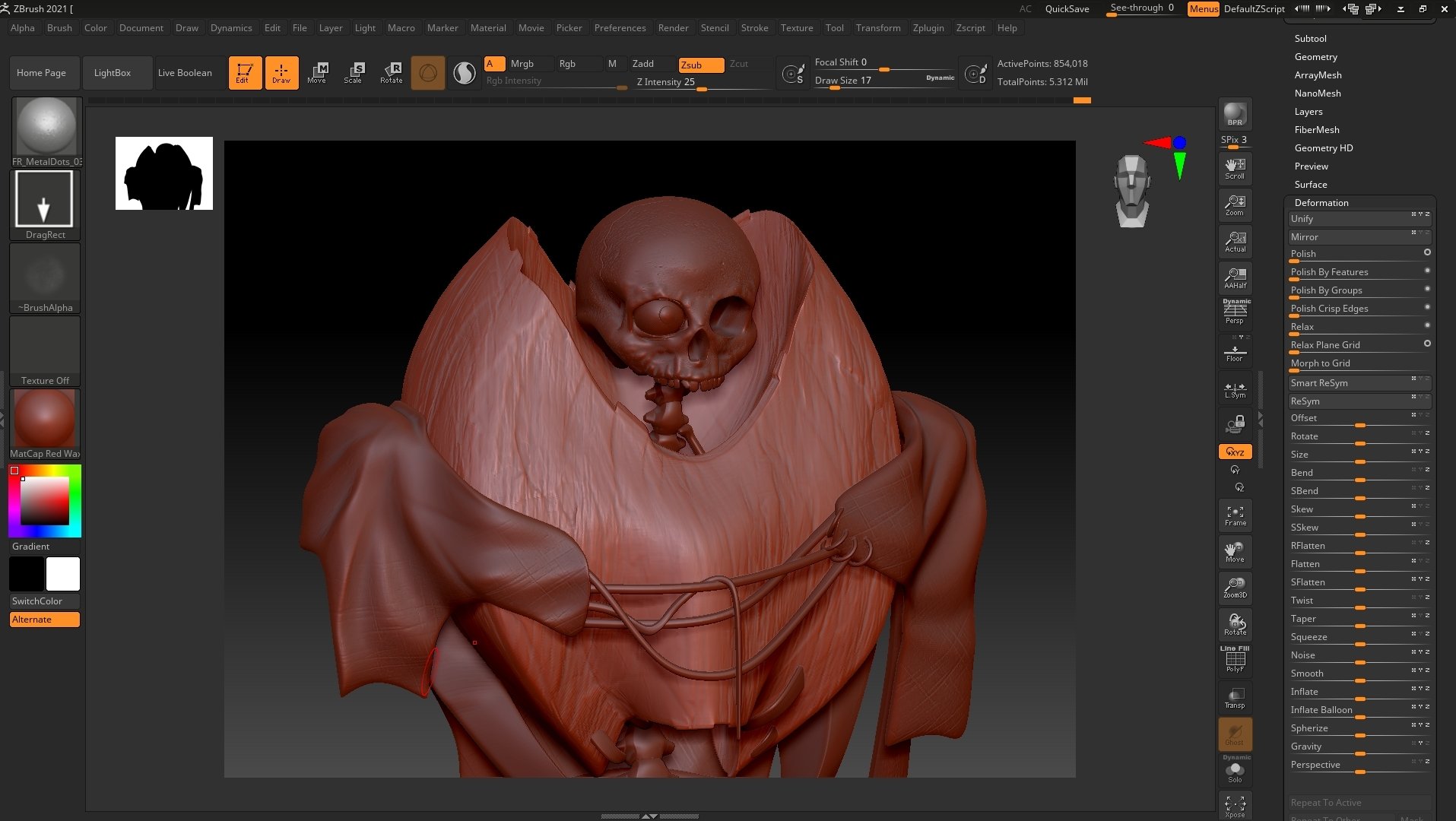Toggle the PolyF line fill icon
The height and width of the screenshot is (821, 1456).
pyautogui.click(x=1235, y=659)
